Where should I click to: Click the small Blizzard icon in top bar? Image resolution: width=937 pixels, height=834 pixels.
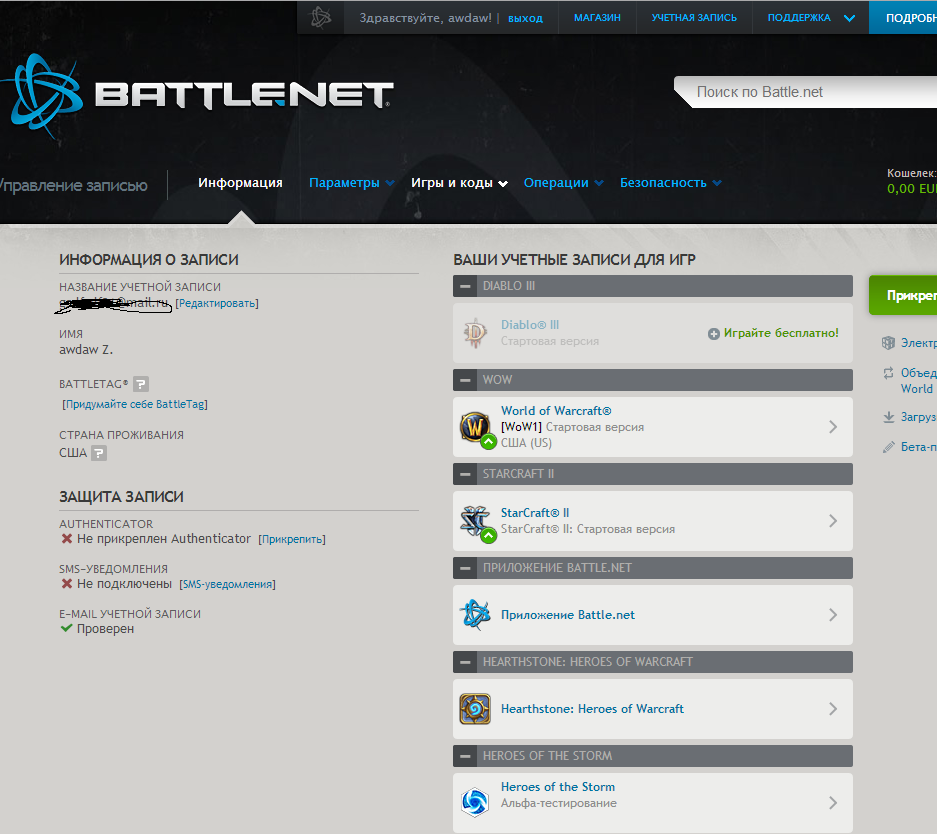321,17
